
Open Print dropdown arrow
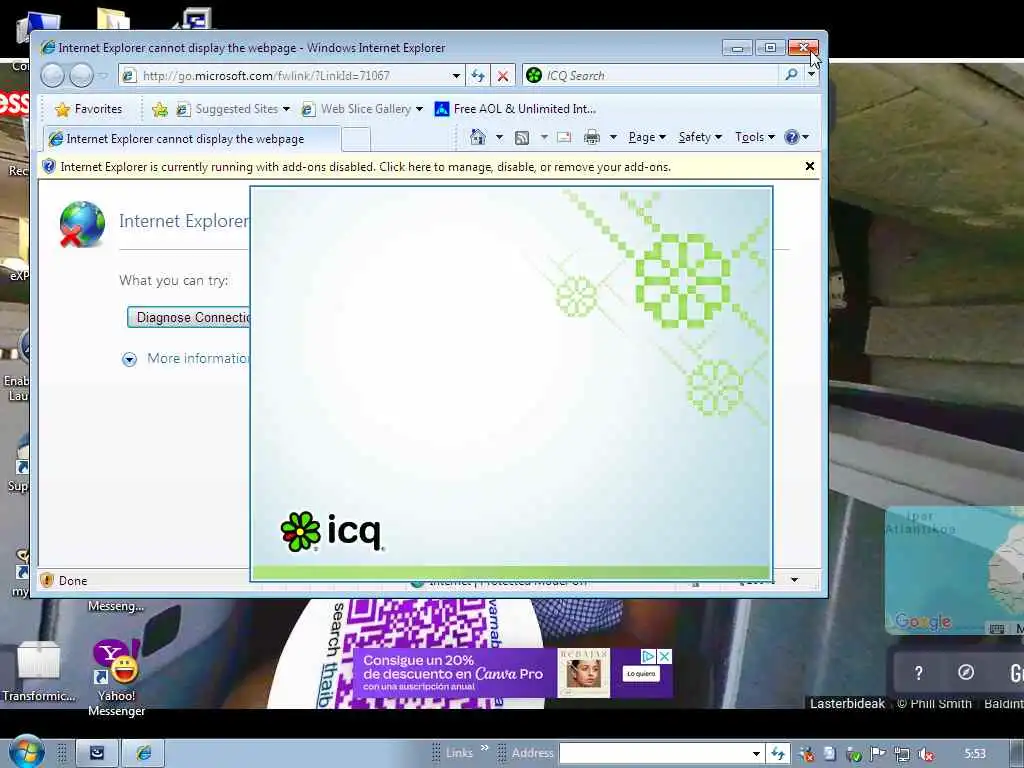[x=613, y=137]
